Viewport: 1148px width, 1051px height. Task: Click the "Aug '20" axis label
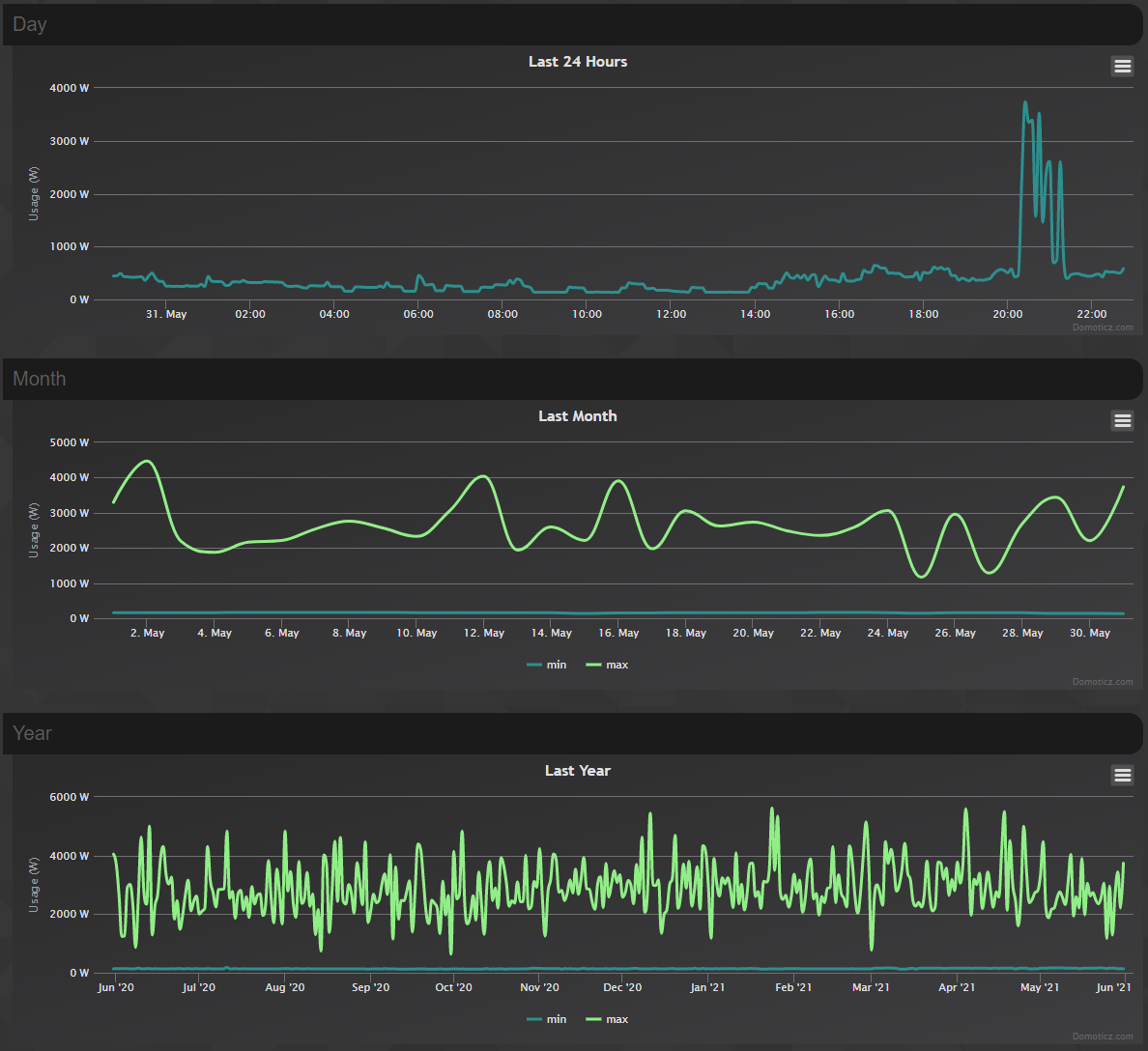tap(285, 987)
